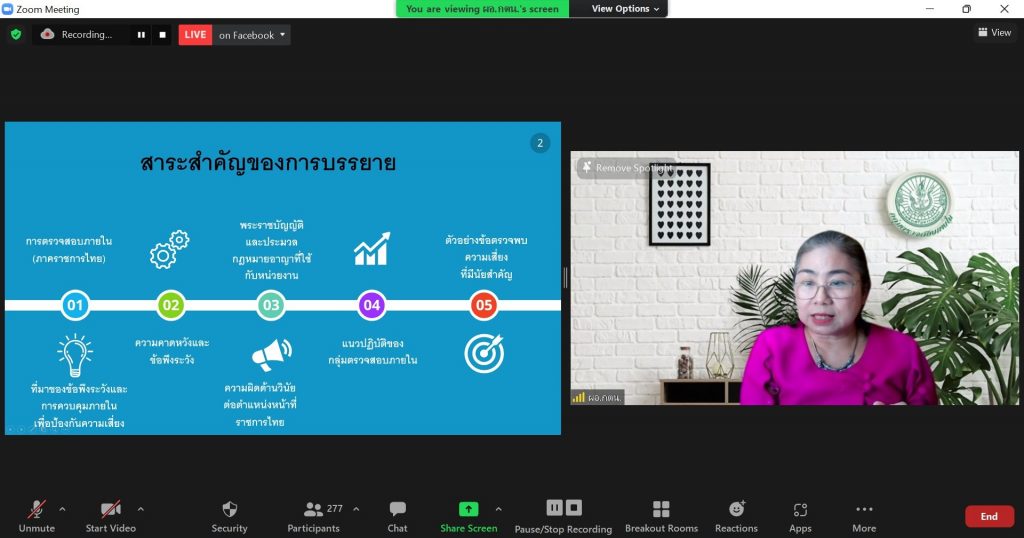Pause the cloud recording in top bar
This screenshot has width=1024, height=538.
[141, 35]
